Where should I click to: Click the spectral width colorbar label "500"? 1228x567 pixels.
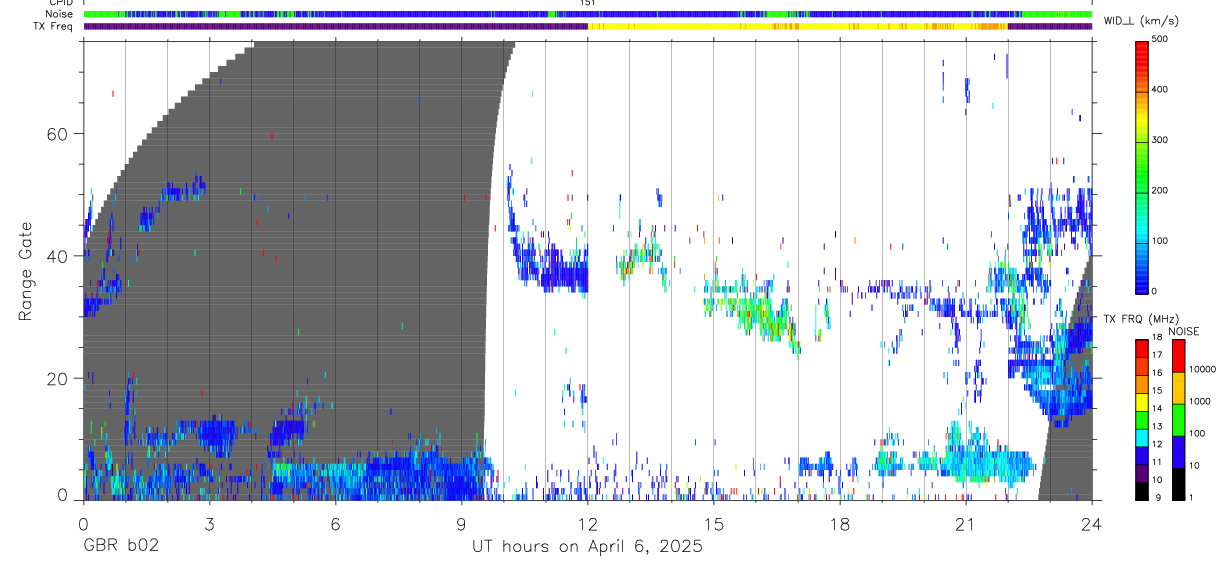pyautogui.click(x=1161, y=39)
